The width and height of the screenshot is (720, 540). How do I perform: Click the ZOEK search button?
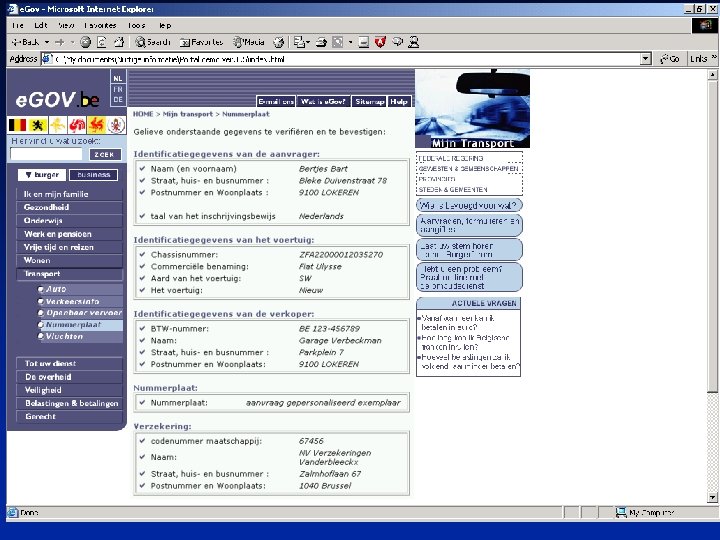[105, 155]
